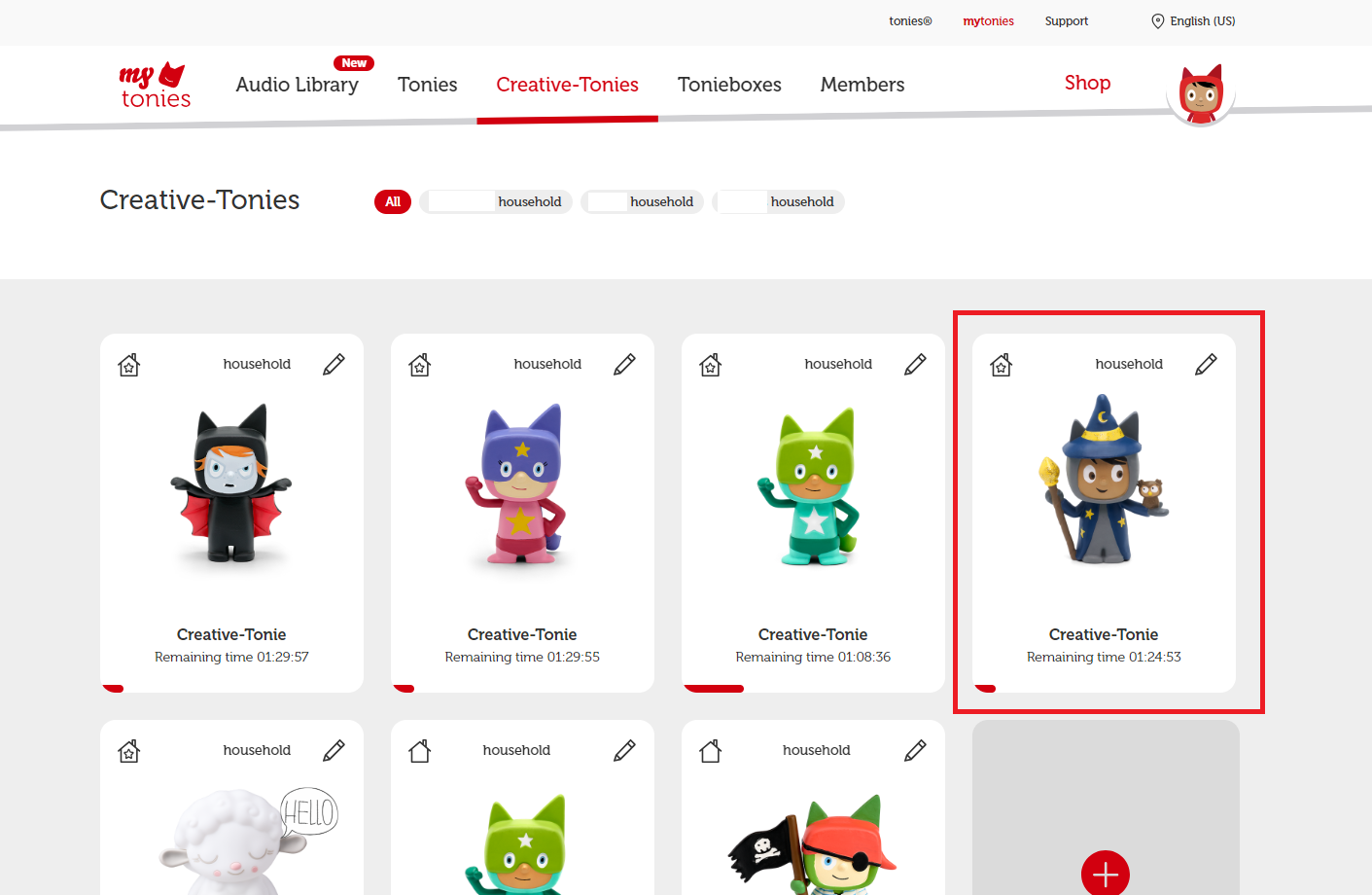Click the New badge above Audio Library
Image resolution: width=1372 pixels, height=895 pixels.
(x=354, y=63)
